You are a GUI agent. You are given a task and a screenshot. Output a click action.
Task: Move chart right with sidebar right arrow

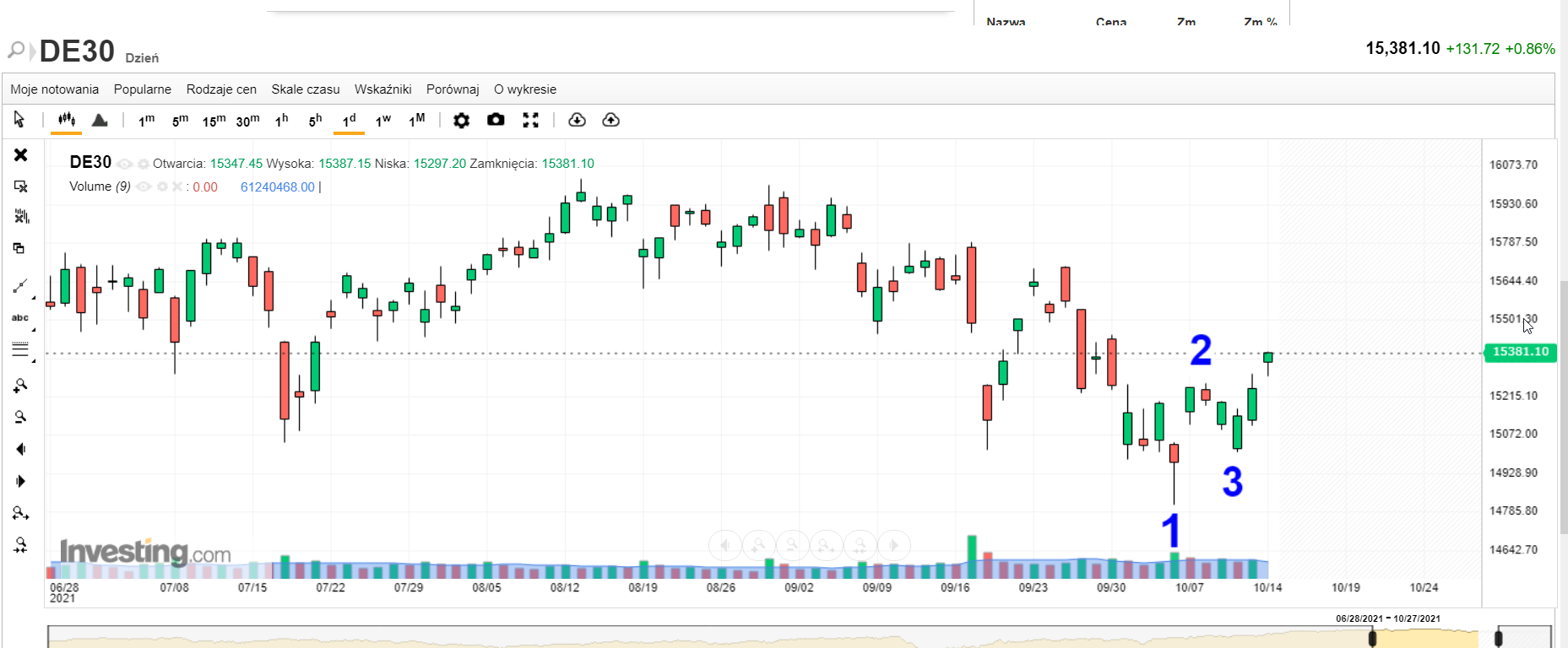point(20,481)
